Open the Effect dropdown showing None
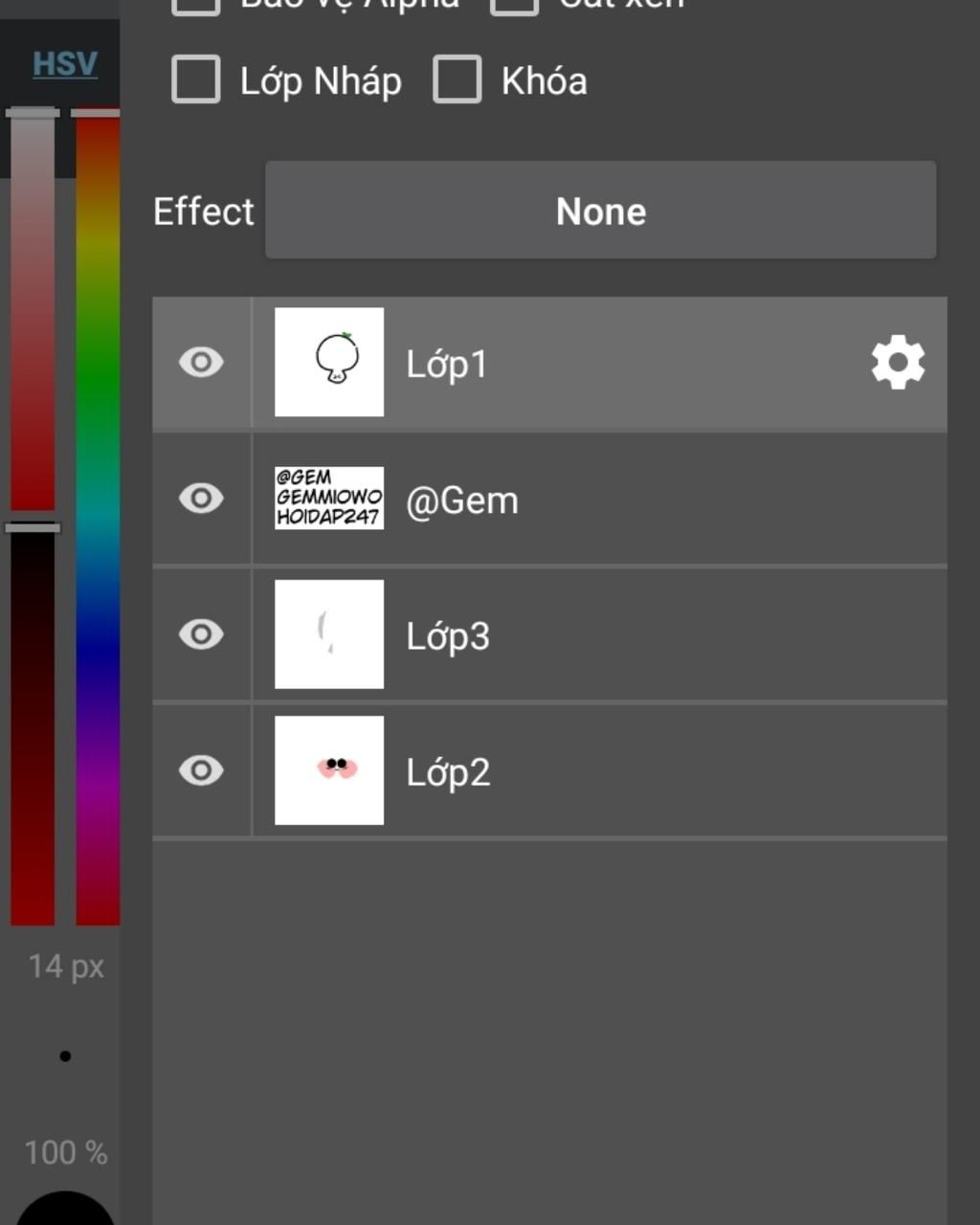This screenshot has width=980, height=1225. (600, 211)
